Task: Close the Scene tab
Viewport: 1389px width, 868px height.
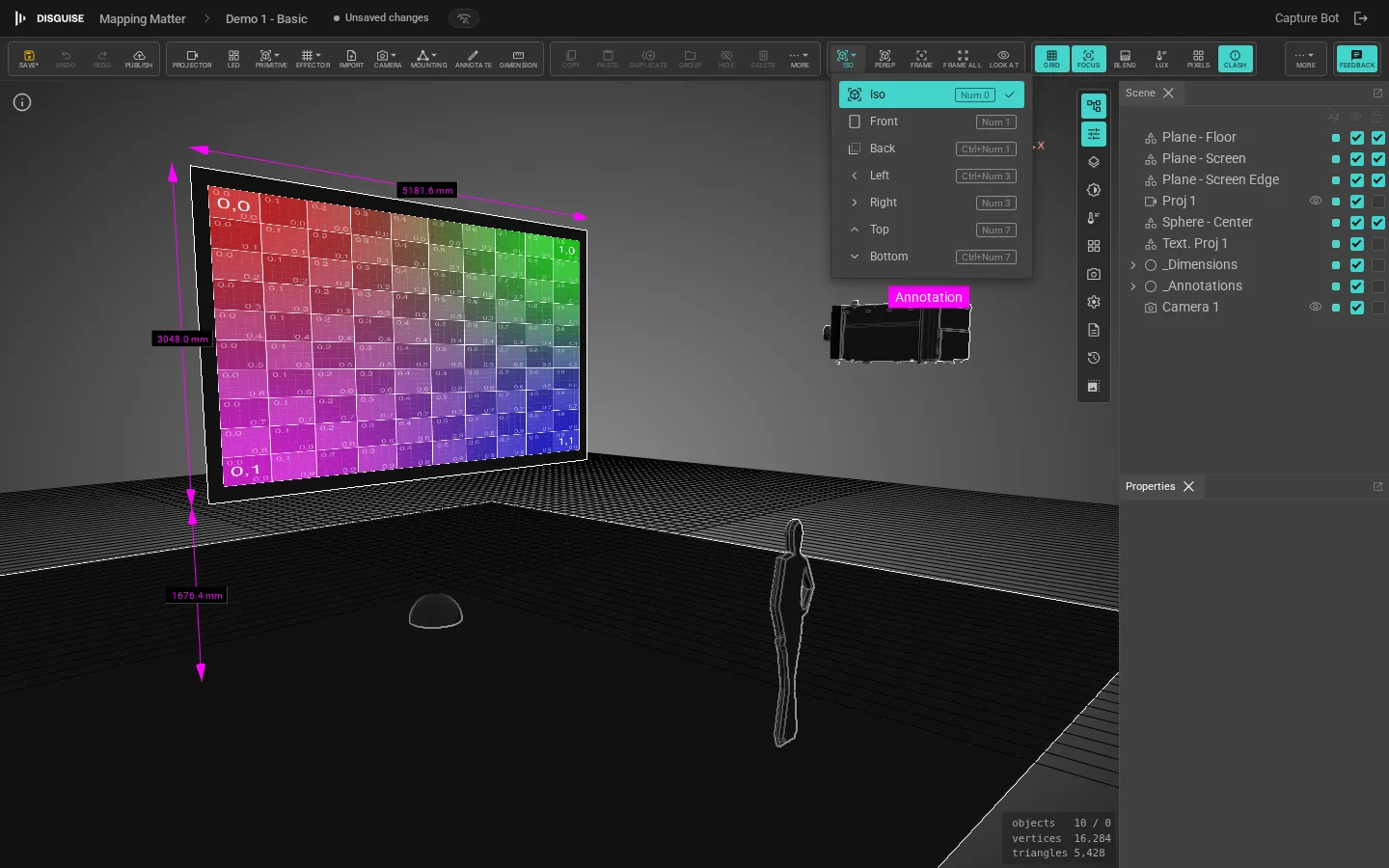Action: coord(1168,93)
